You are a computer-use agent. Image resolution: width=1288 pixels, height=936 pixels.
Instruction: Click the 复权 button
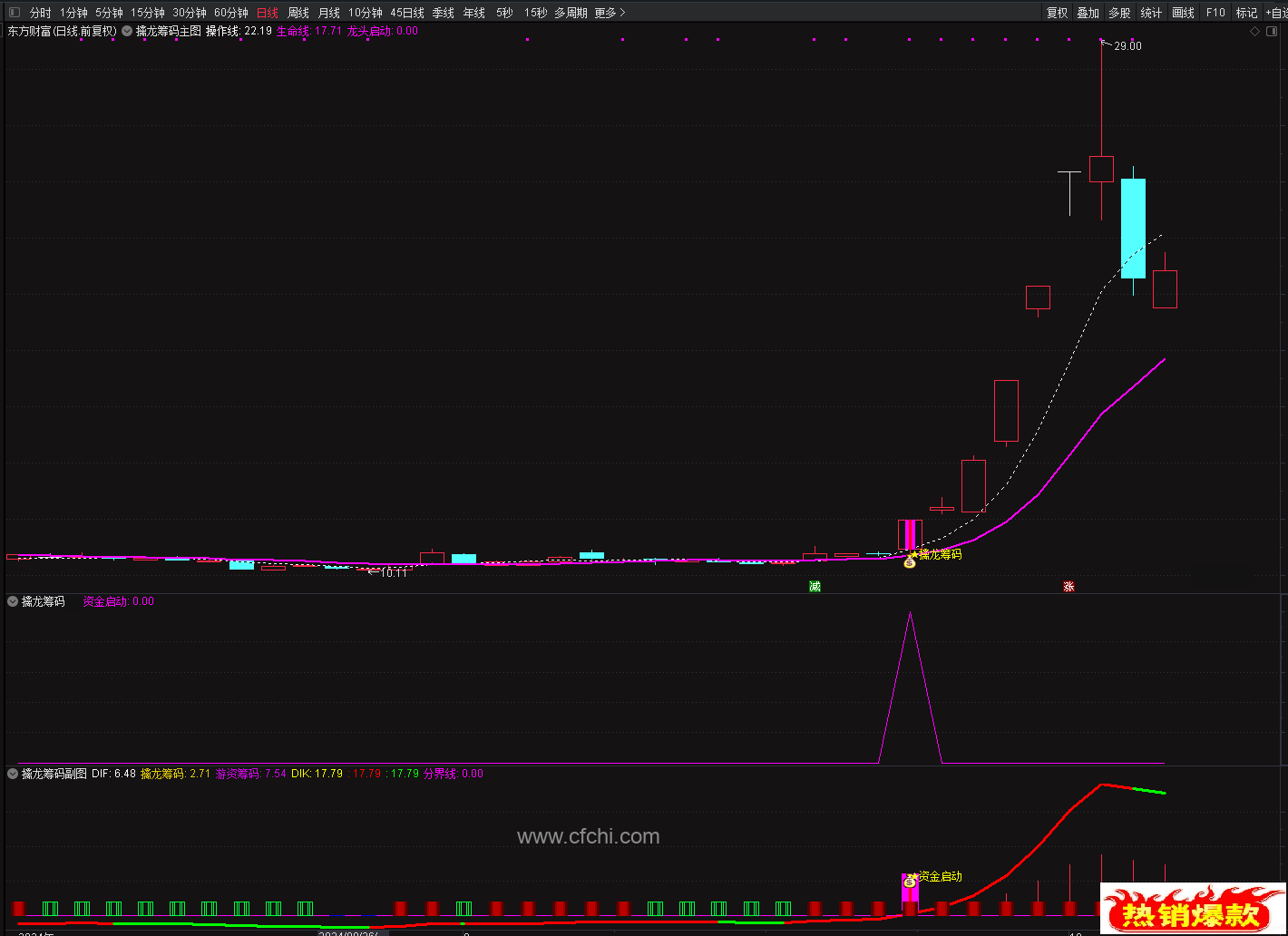(x=1058, y=13)
